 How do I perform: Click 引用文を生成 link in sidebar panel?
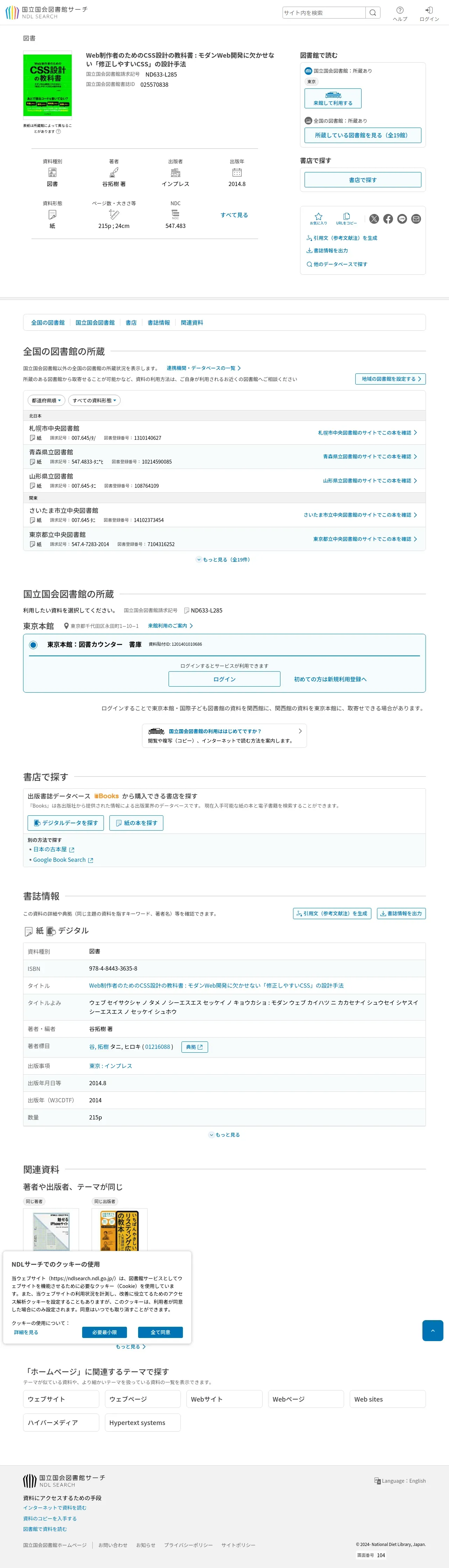342,238
